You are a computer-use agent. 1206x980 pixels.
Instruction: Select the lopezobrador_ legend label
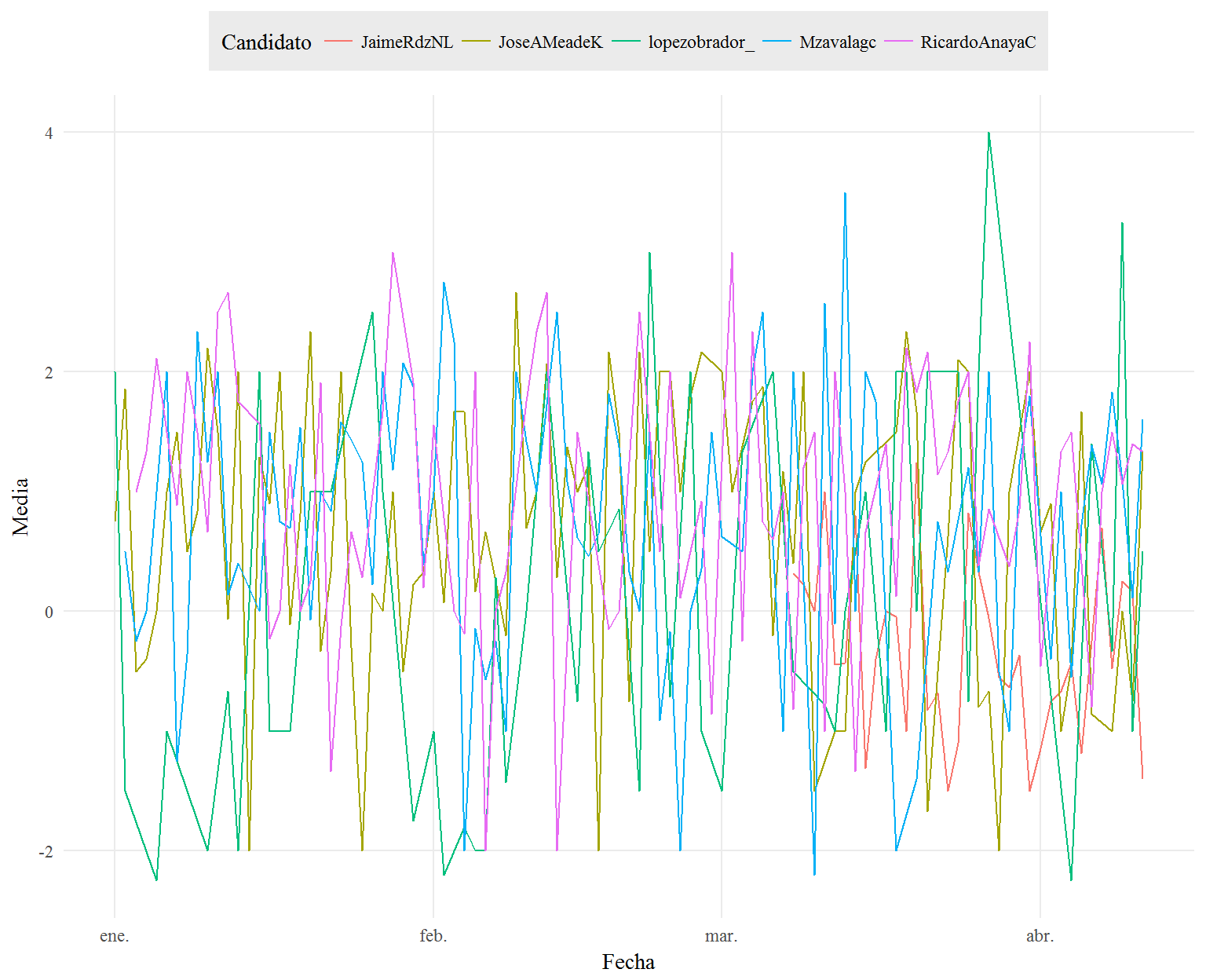[x=701, y=42]
